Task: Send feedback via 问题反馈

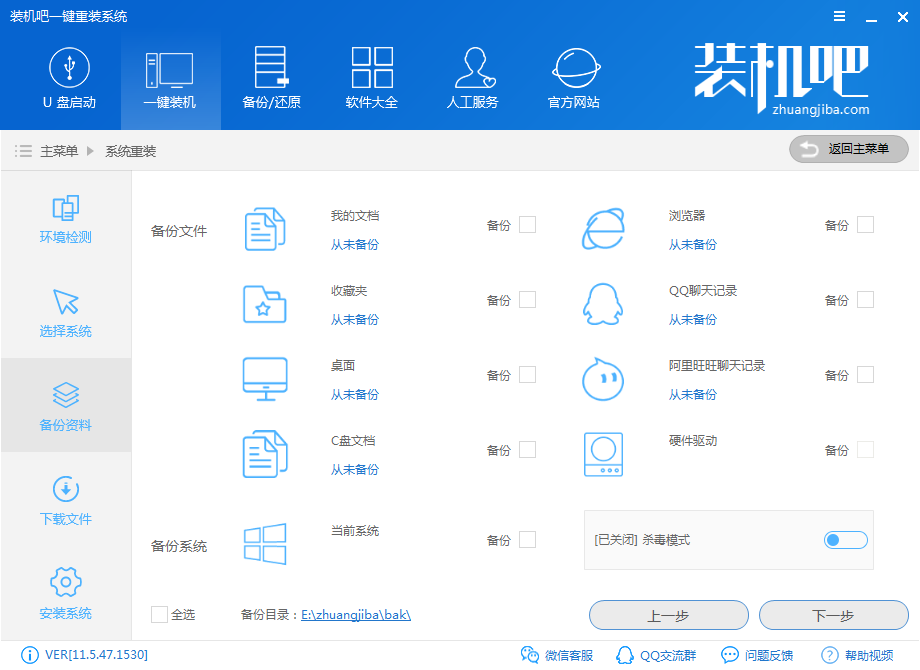Action: 758,655
